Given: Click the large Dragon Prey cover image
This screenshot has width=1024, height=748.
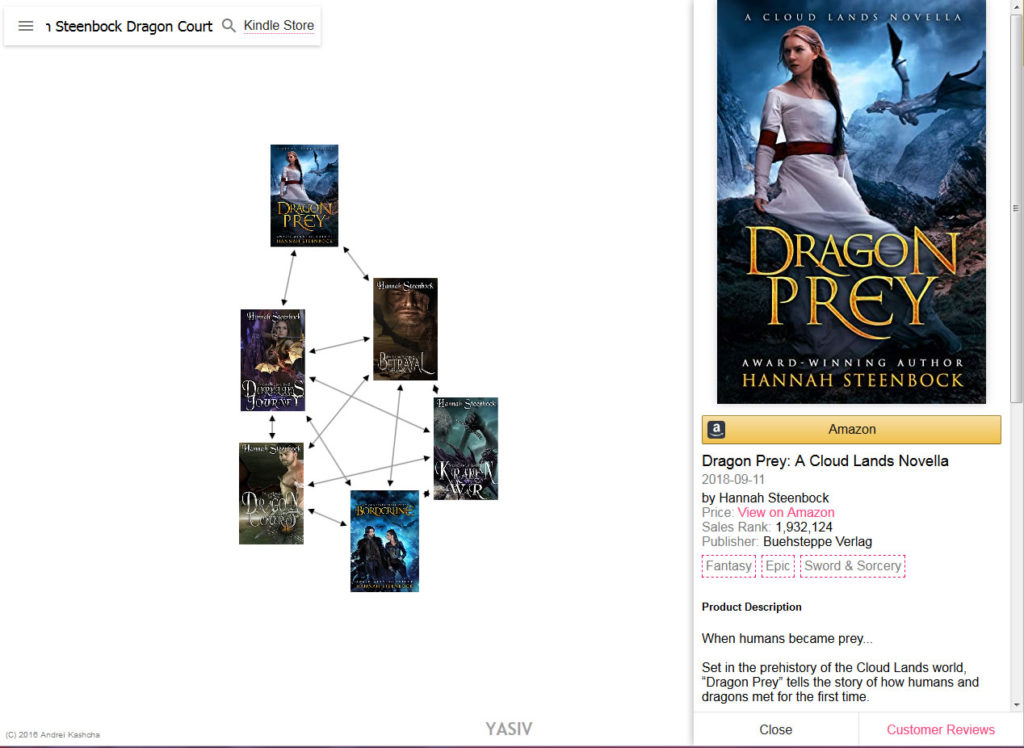Looking at the screenshot, I should click(x=851, y=201).
